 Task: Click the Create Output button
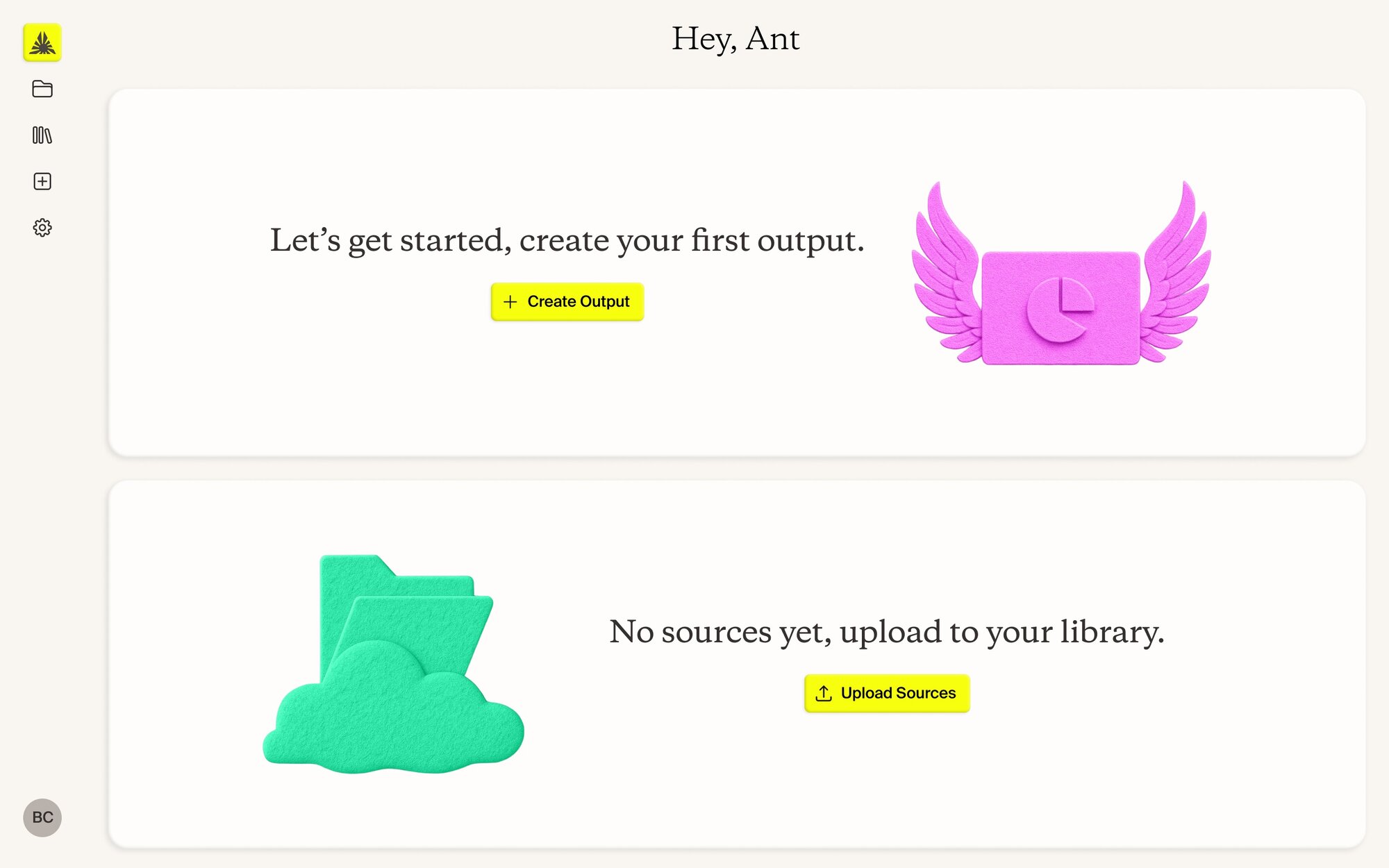[x=567, y=301]
